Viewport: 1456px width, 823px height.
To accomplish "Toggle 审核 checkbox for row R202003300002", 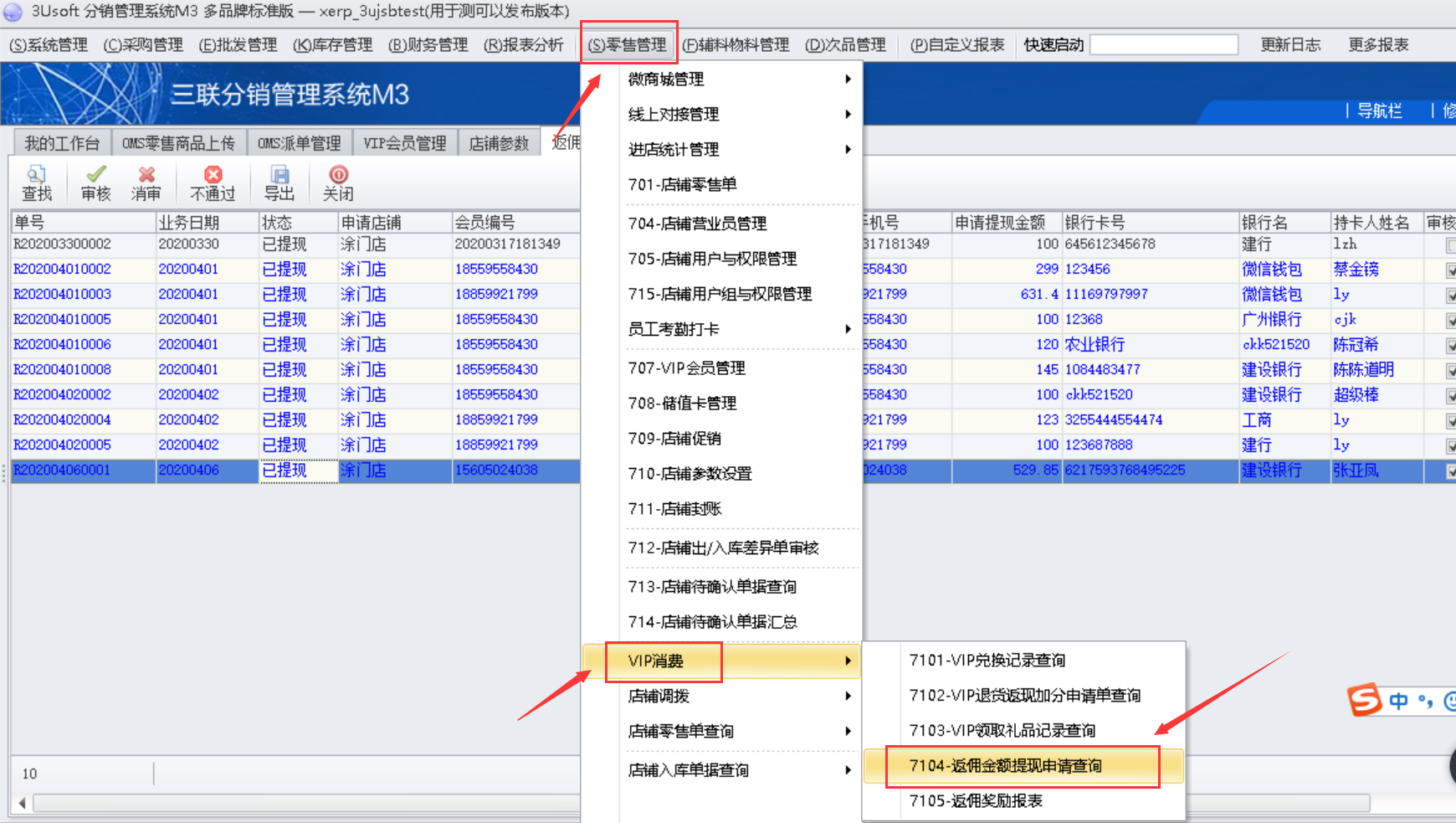I will [x=1451, y=245].
